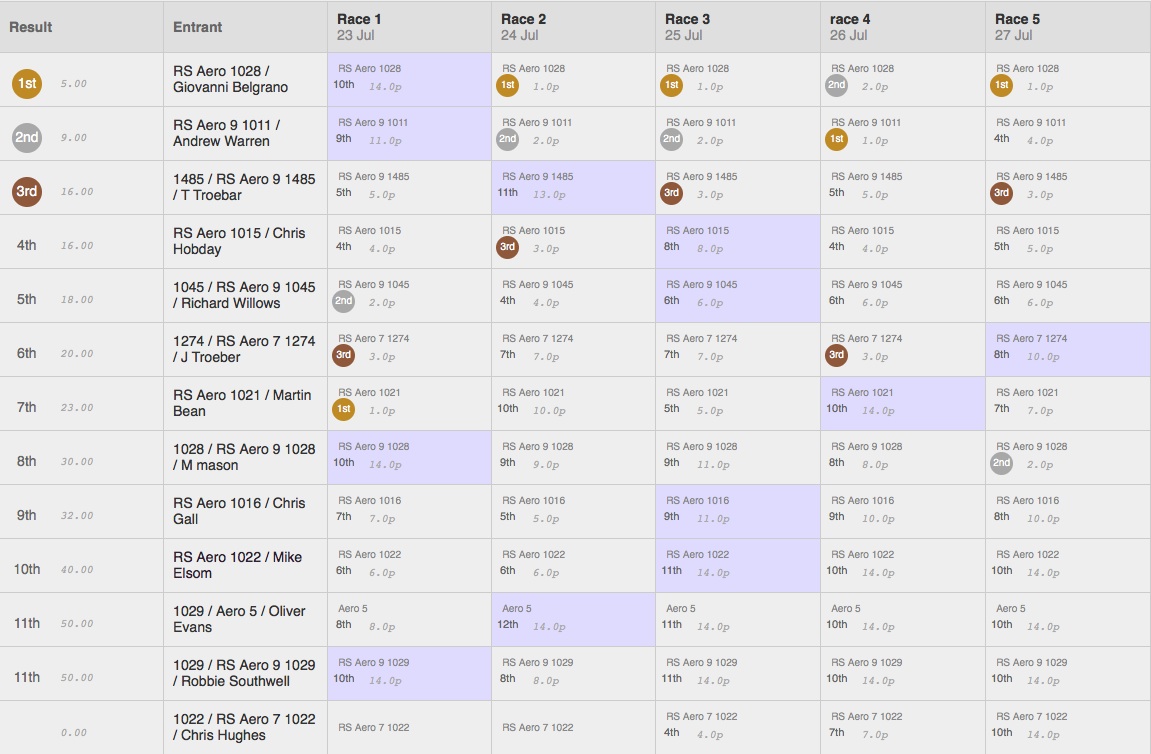The image size is (1151, 754).
Task: Click Richard Willows' Race 1 2nd place badge
Action: pyautogui.click(x=344, y=301)
